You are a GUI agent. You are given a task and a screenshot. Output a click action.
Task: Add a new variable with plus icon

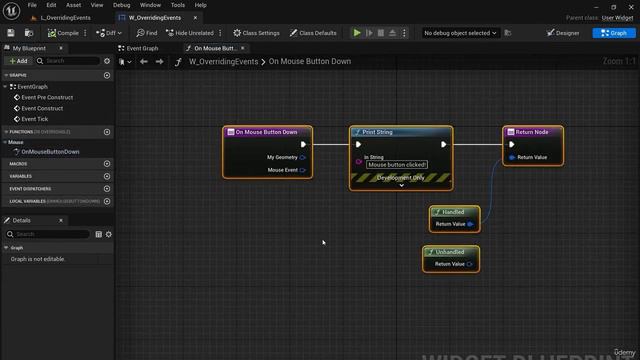tap(107, 176)
